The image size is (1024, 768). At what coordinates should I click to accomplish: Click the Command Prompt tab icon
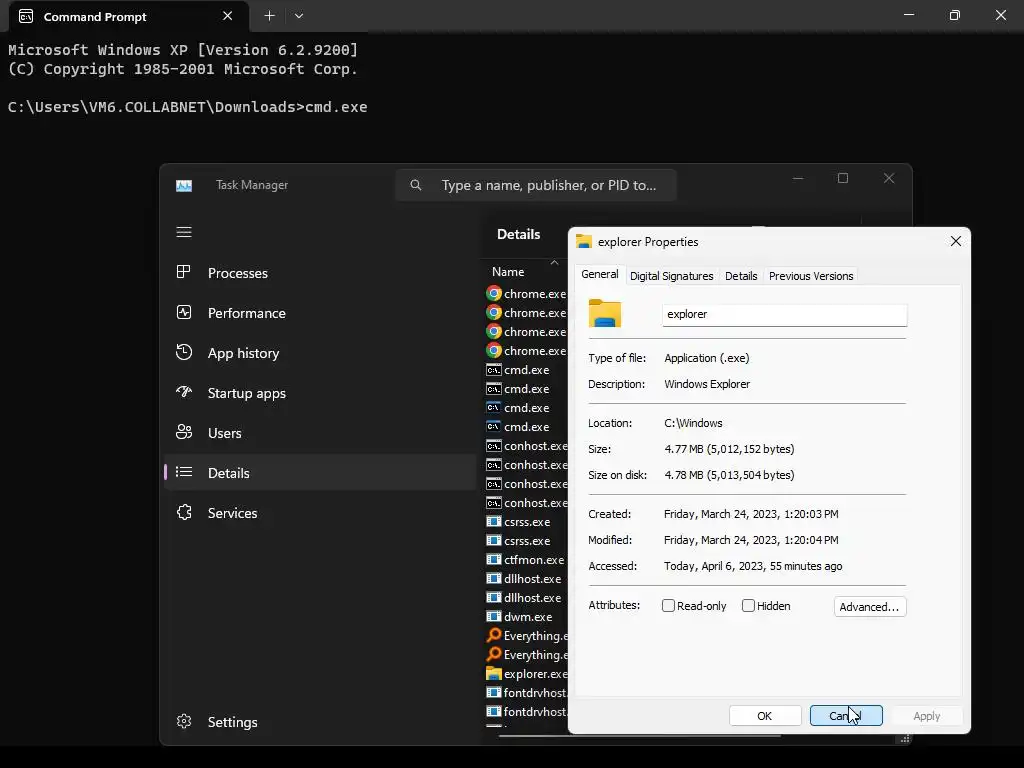(25, 16)
